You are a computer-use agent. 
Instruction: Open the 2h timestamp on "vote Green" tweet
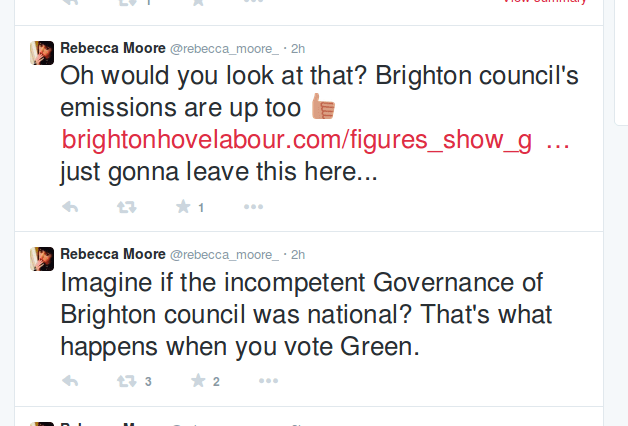(298, 254)
